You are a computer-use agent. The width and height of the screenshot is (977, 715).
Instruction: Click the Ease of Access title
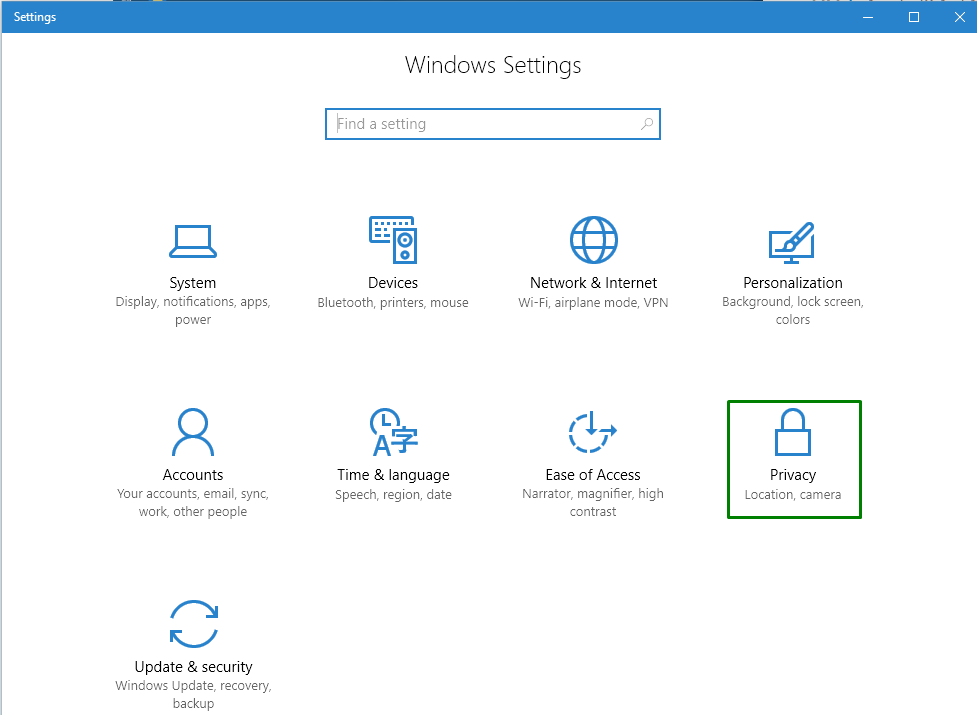click(x=593, y=475)
